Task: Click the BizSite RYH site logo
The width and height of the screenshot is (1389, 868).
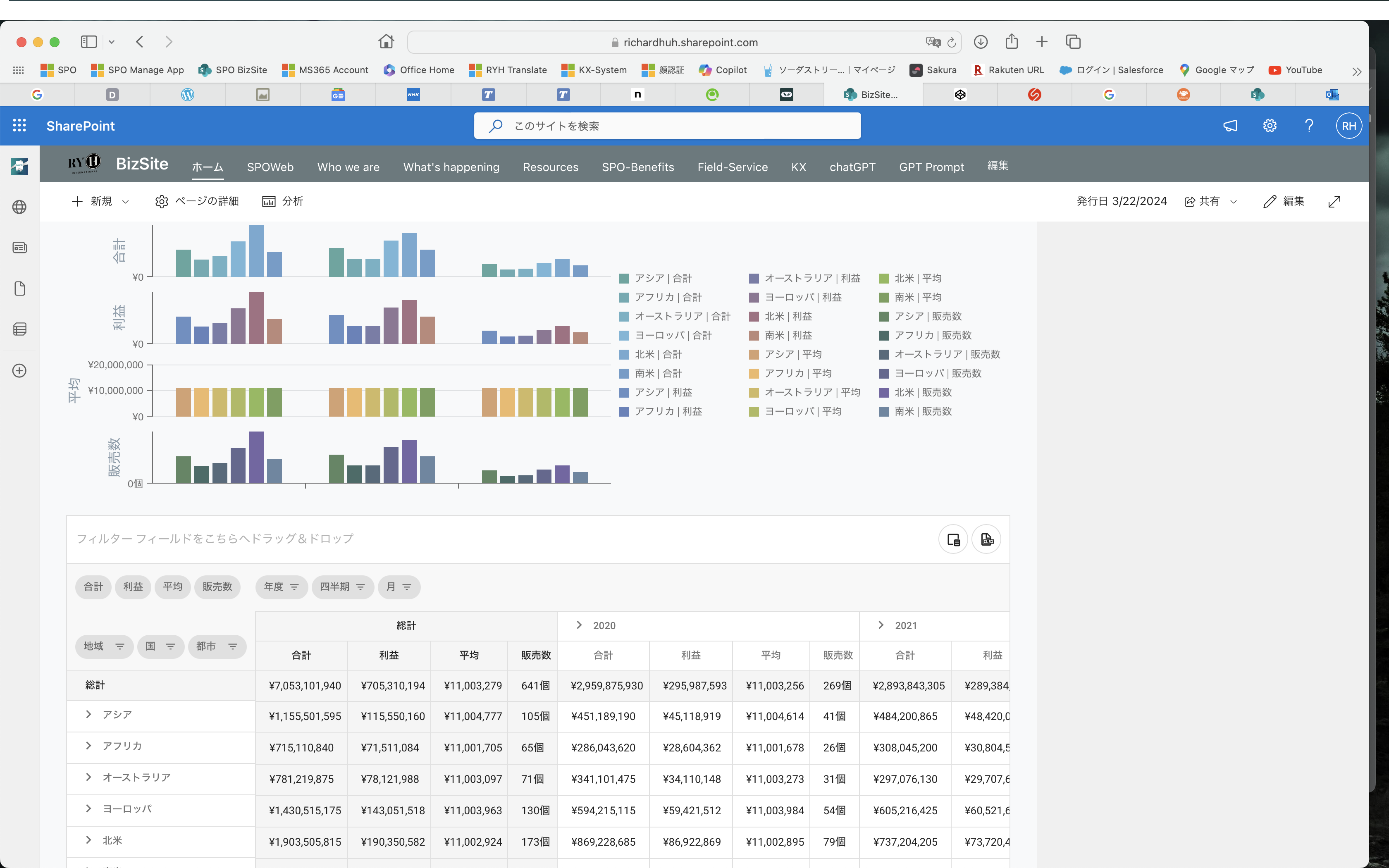Action: click(84, 164)
